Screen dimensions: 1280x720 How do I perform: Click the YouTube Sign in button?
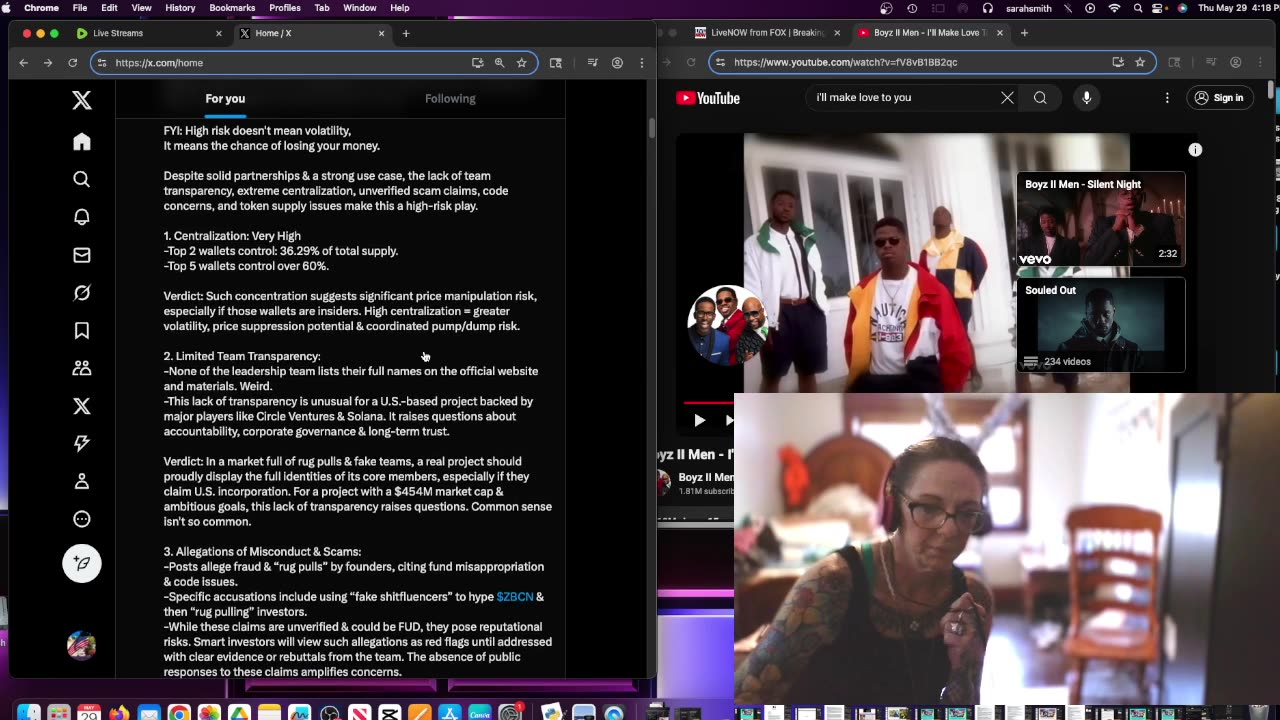coord(1219,98)
